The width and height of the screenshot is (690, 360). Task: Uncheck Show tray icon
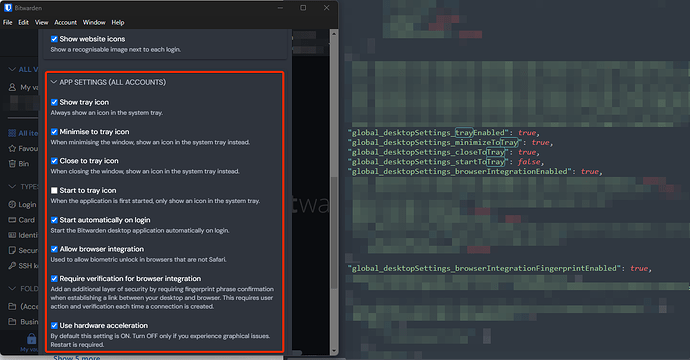pyautogui.click(x=54, y=102)
